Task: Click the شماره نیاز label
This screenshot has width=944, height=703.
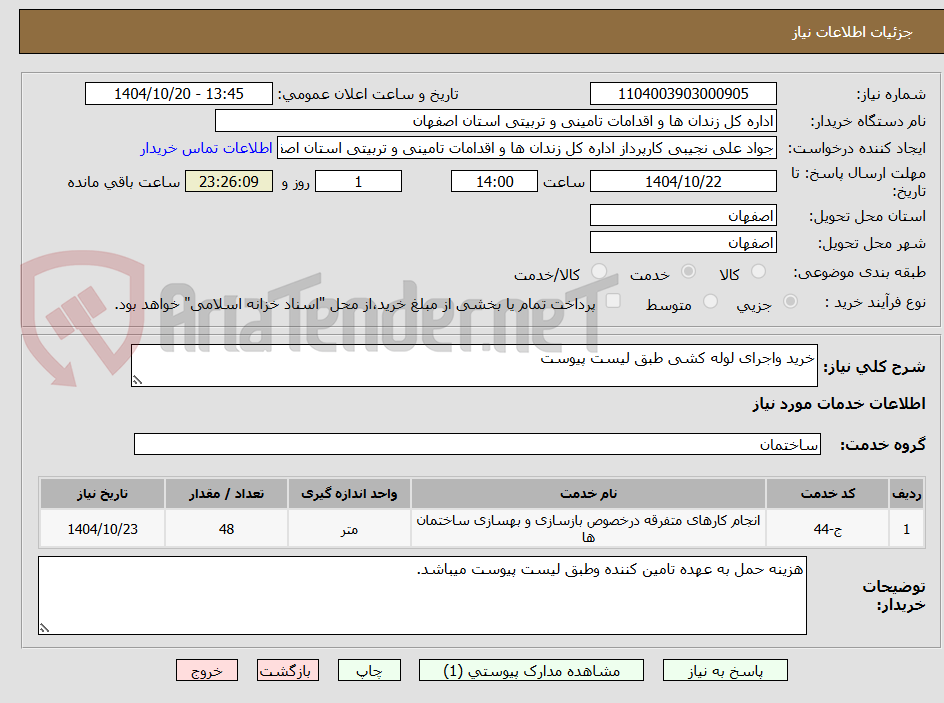Action: point(891,94)
